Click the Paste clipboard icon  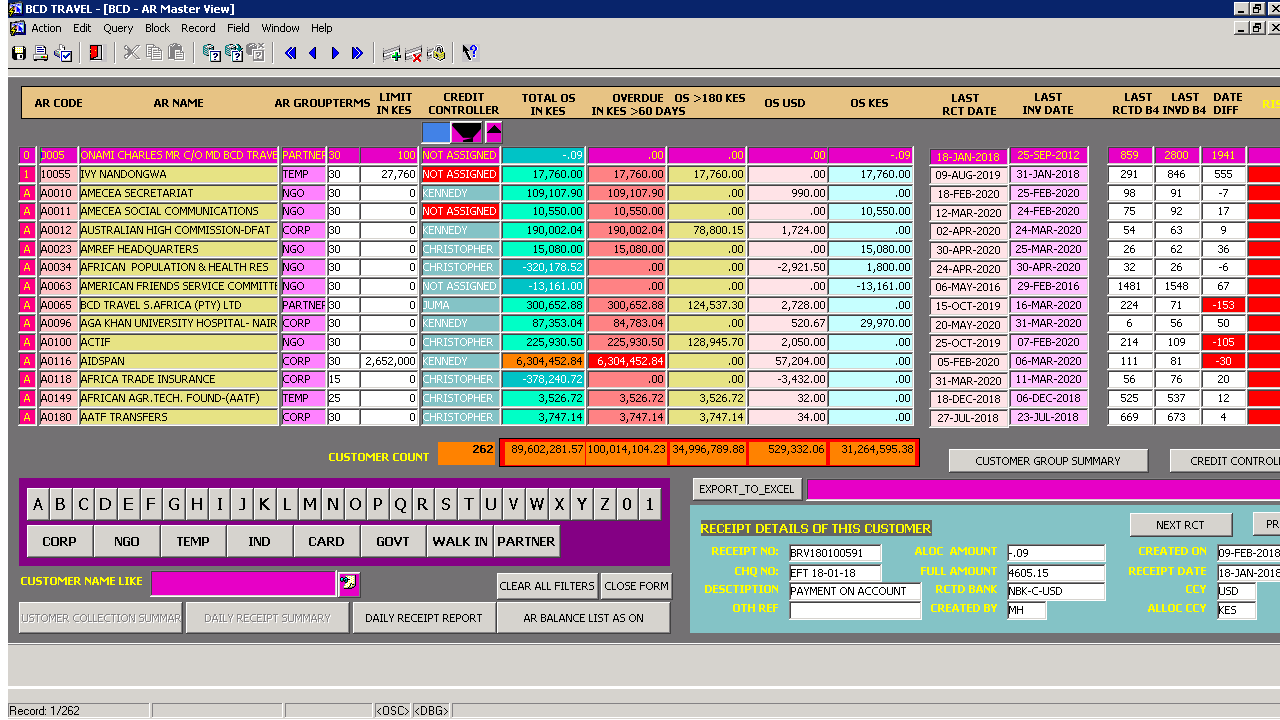(x=176, y=53)
